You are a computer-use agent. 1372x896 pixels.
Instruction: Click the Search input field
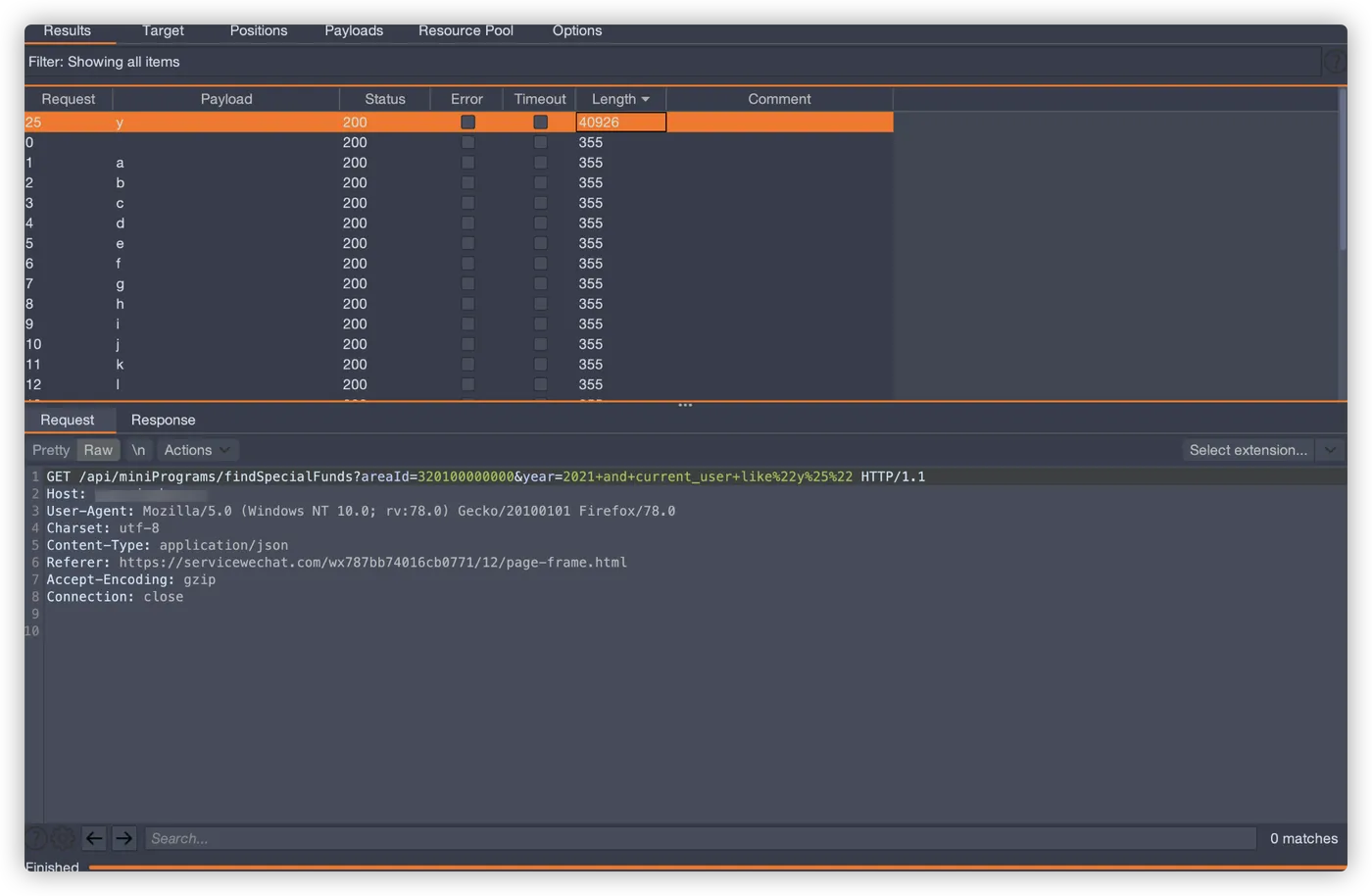click(701, 838)
